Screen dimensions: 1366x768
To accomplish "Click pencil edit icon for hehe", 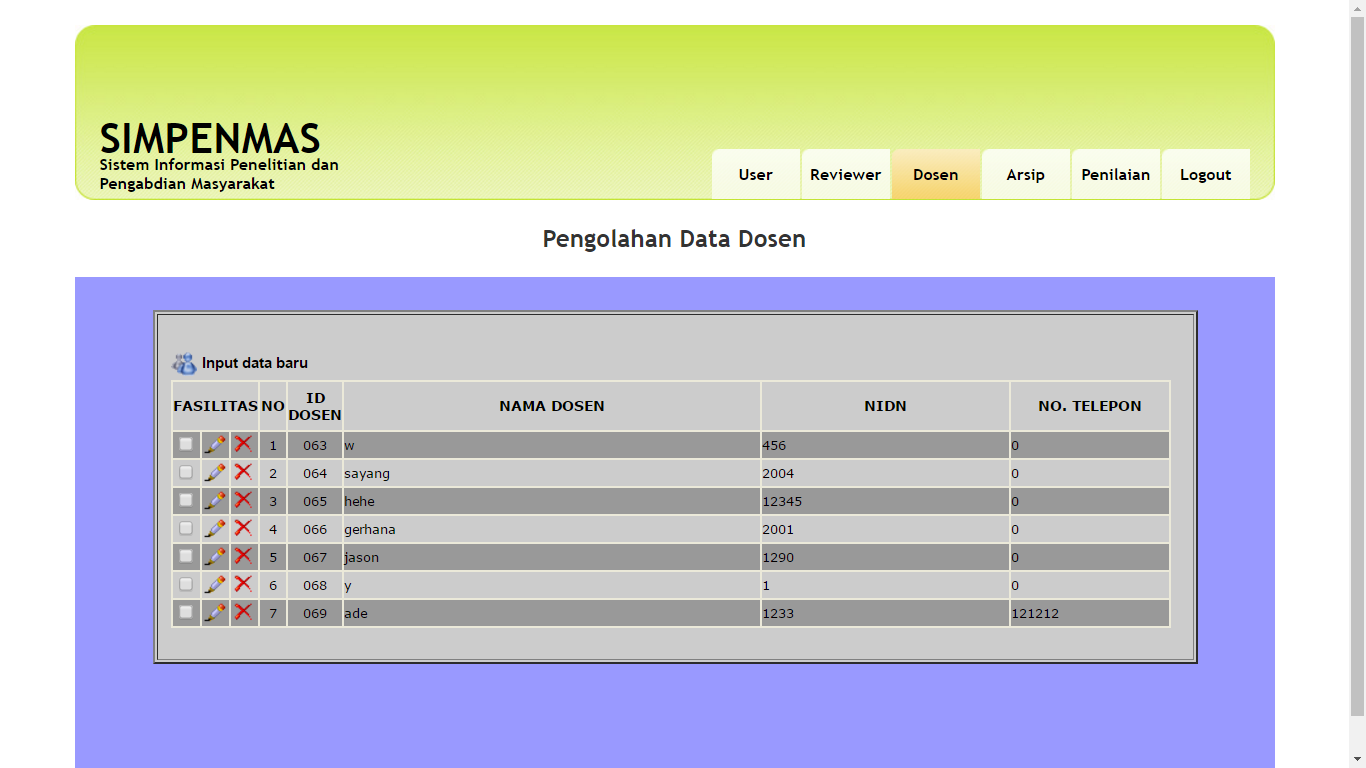I will coord(215,500).
